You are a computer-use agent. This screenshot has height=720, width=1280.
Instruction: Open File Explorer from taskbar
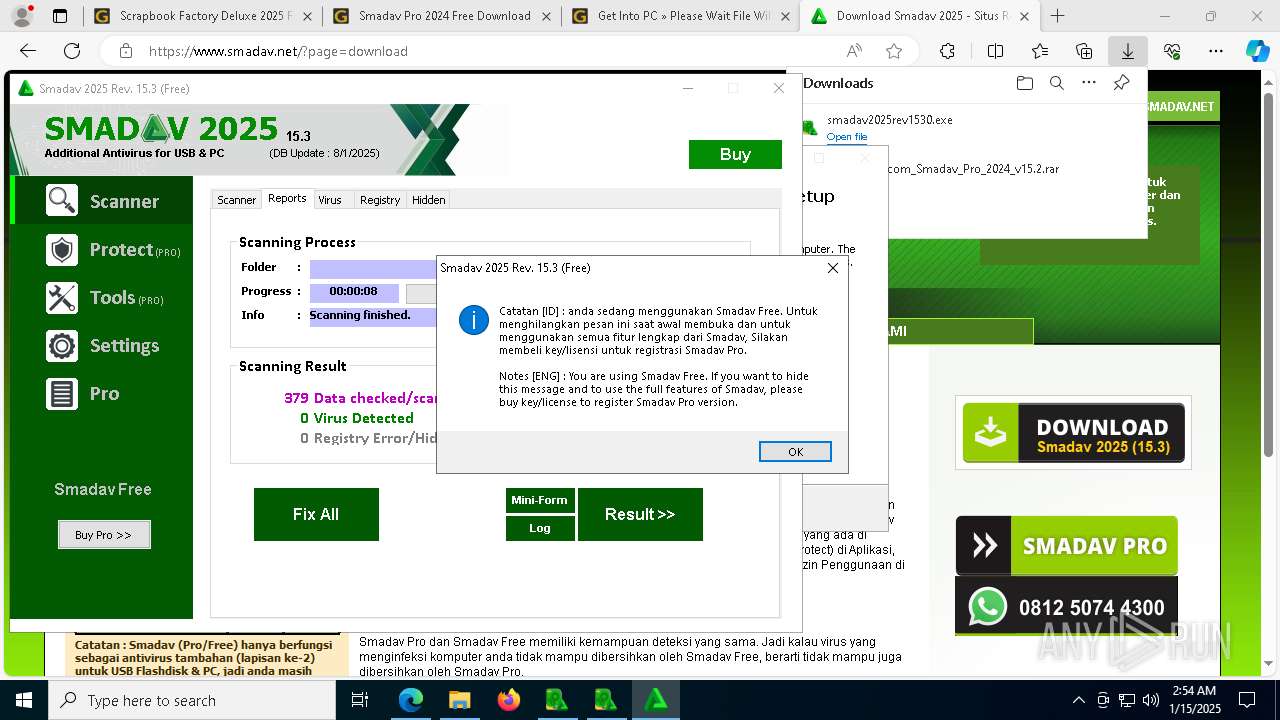(459, 700)
